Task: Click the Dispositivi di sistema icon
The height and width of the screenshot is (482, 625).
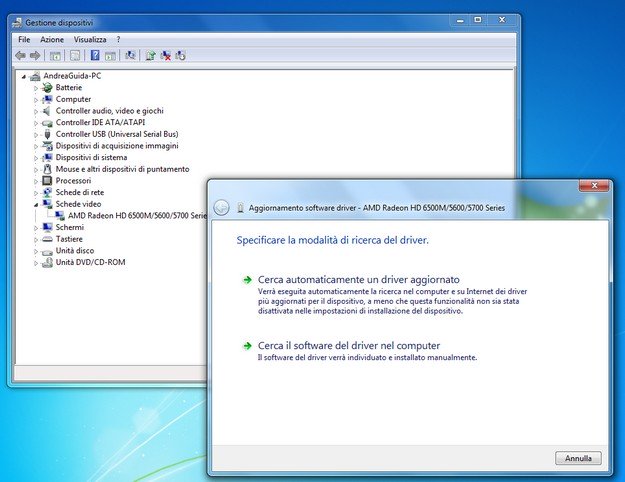Action: 47,157
